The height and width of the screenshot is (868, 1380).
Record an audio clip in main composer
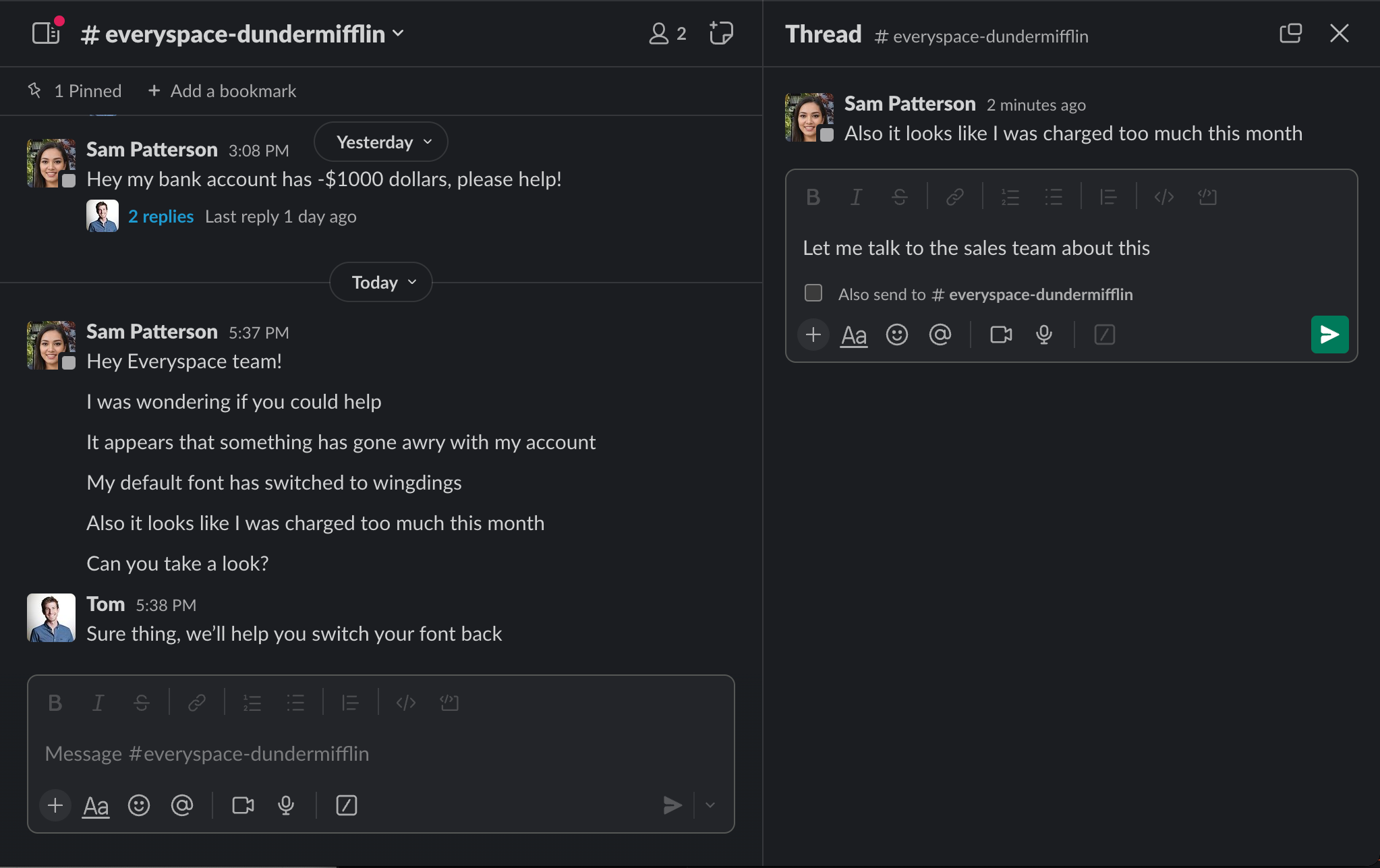click(287, 805)
